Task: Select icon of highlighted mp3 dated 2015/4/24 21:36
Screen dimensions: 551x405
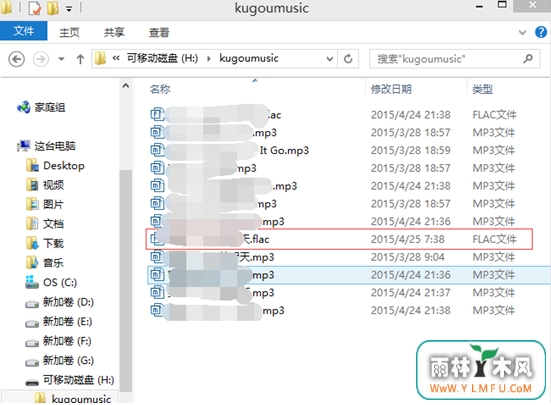Action: pos(157,274)
